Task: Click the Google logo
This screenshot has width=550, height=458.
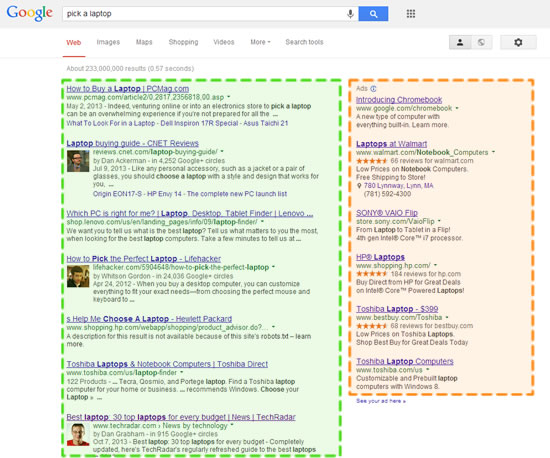Action: tap(29, 13)
